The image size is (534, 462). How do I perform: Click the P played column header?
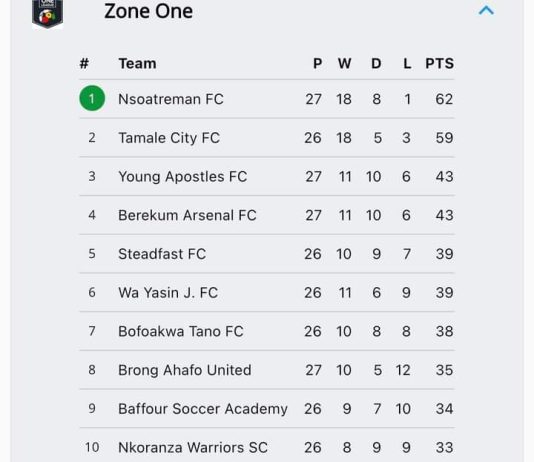317,64
